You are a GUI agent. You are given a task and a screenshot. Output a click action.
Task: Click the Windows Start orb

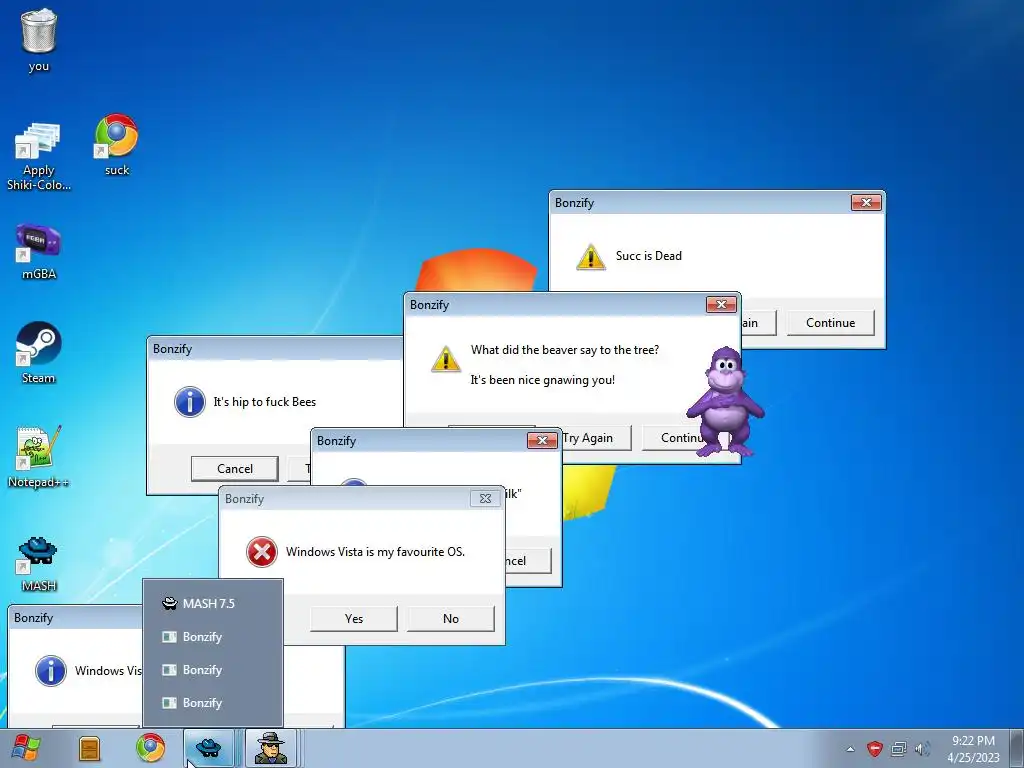click(x=26, y=748)
